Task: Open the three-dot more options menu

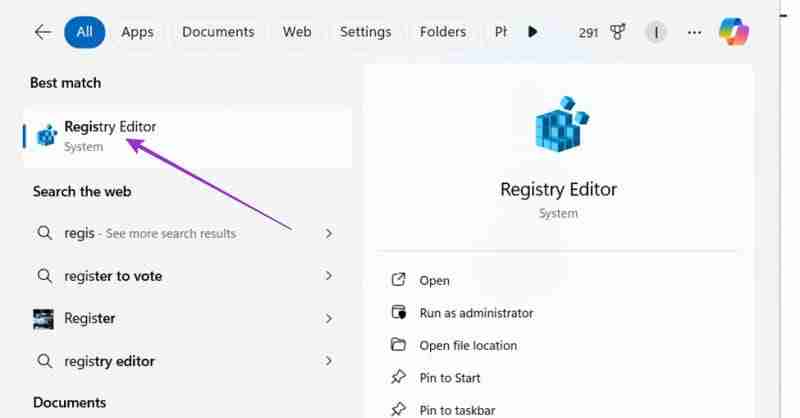Action: click(x=694, y=33)
